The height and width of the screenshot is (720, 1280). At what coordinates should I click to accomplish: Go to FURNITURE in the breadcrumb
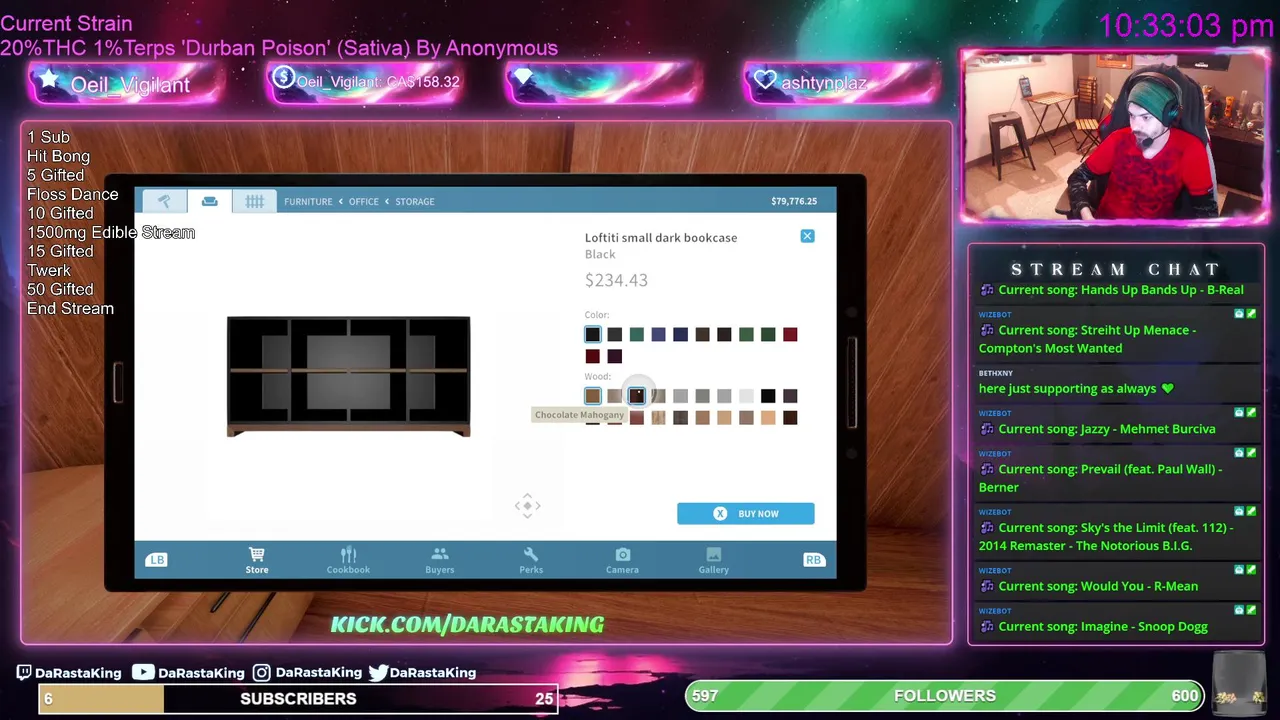point(308,202)
